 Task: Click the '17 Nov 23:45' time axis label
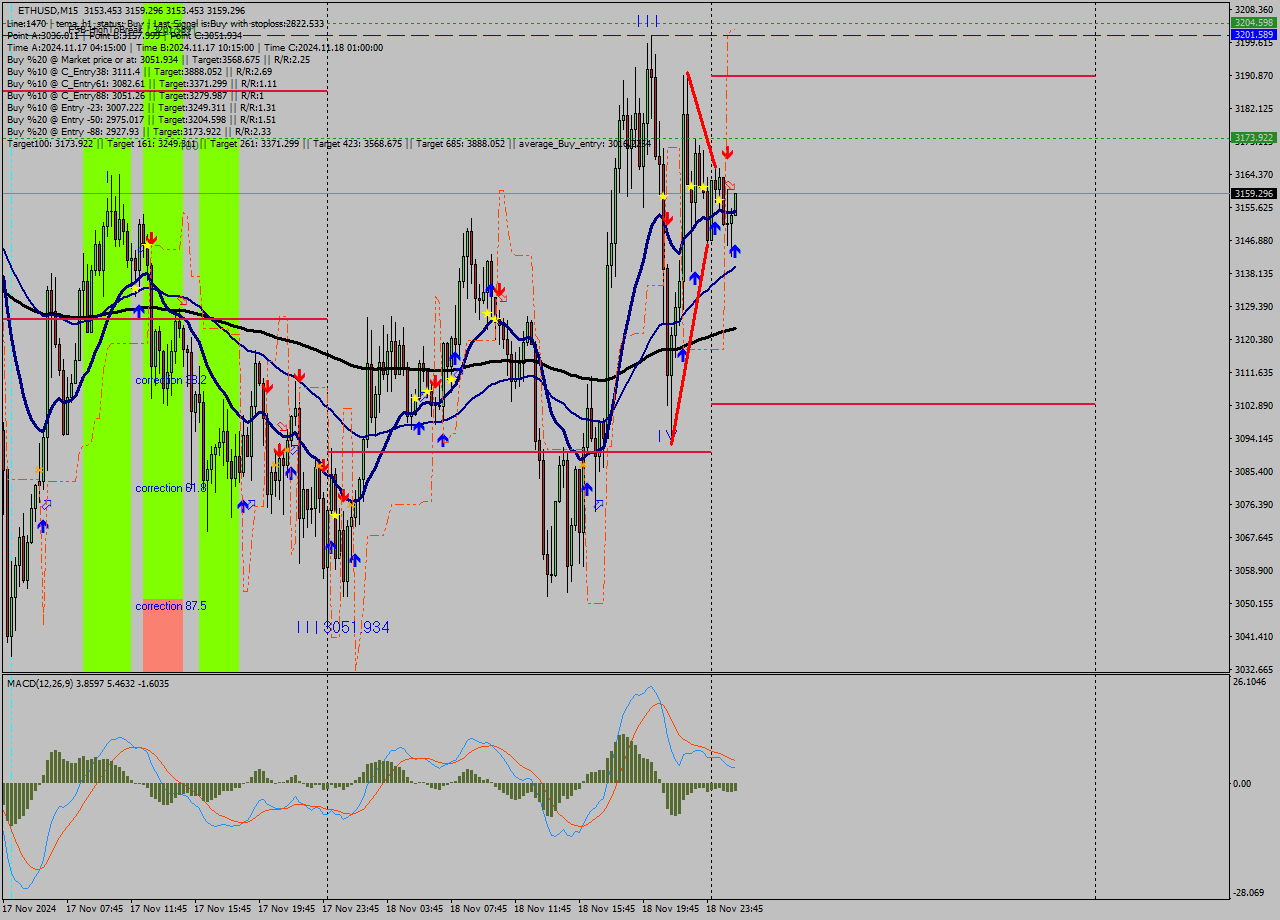[351, 909]
